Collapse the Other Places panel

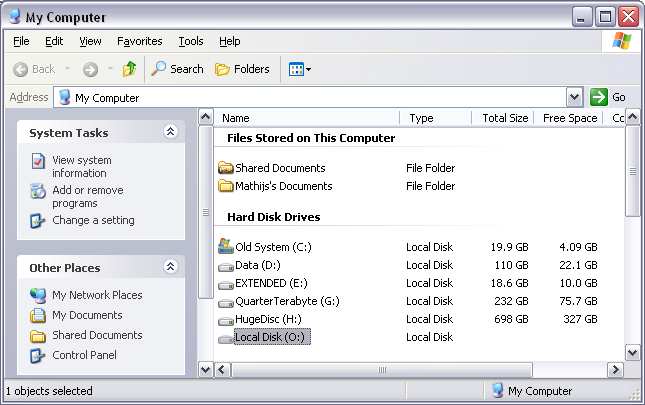click(170, 267)
